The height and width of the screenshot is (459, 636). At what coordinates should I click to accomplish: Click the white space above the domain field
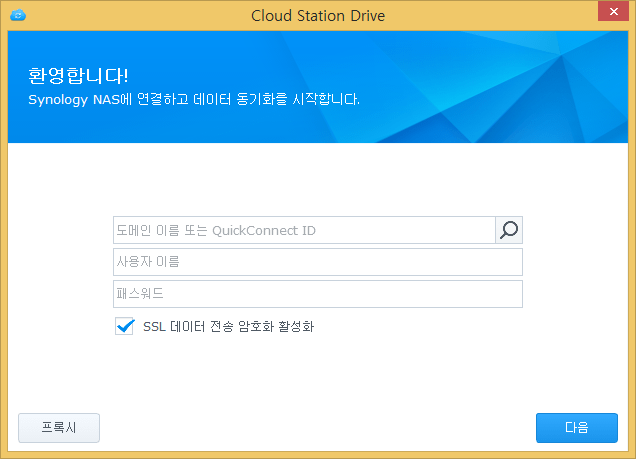318,180
